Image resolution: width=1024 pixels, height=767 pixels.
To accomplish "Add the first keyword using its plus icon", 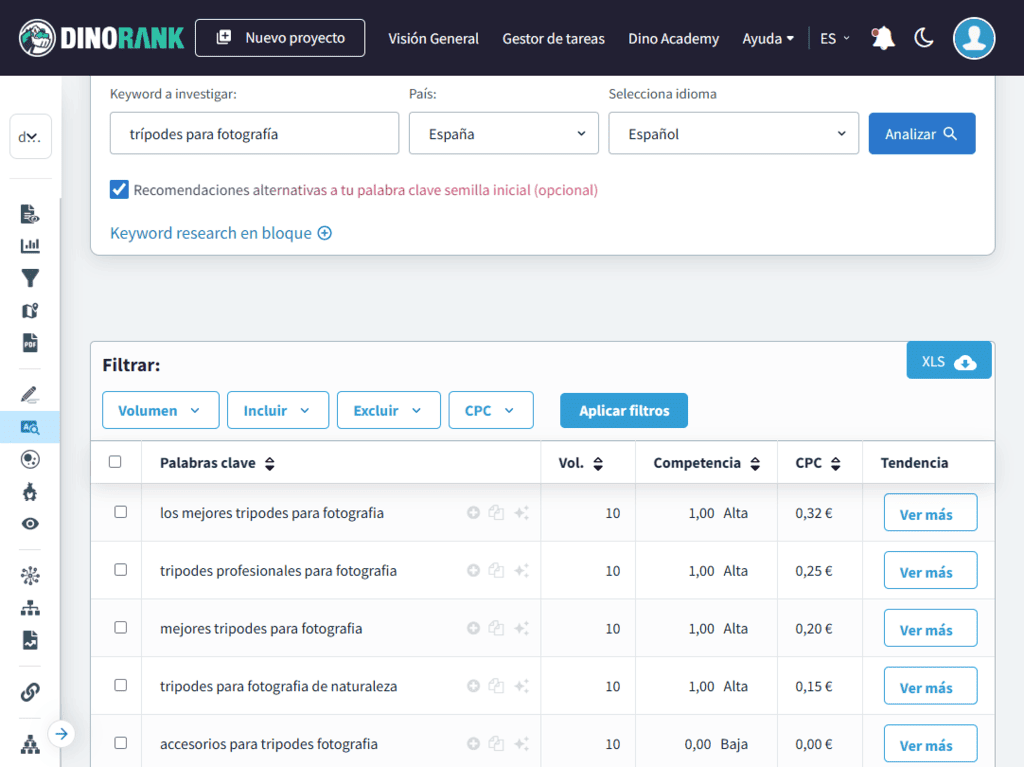I will [473, 512].
